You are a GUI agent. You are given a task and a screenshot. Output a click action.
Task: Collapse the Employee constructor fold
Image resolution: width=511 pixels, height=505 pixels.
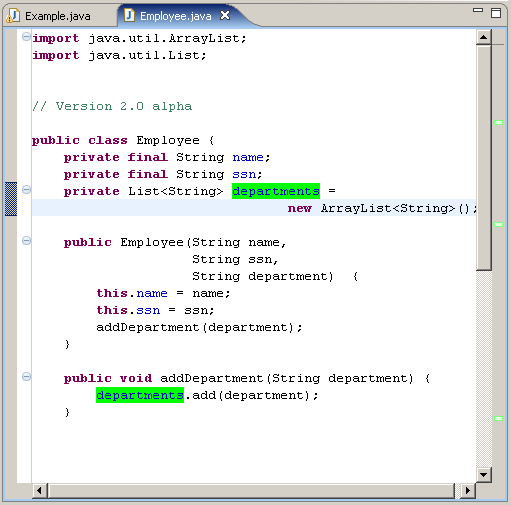tap(26, 240)
